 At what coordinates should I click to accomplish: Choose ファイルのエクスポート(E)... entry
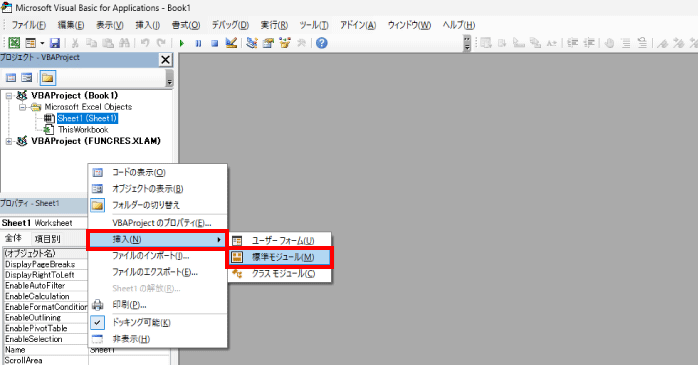click(158, 272)
